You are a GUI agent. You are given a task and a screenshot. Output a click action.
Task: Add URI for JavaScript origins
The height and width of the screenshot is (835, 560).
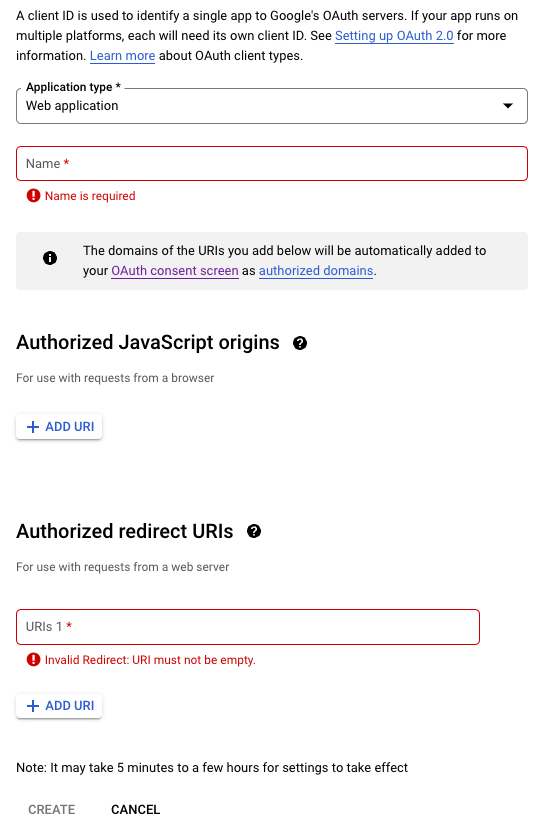59,427
